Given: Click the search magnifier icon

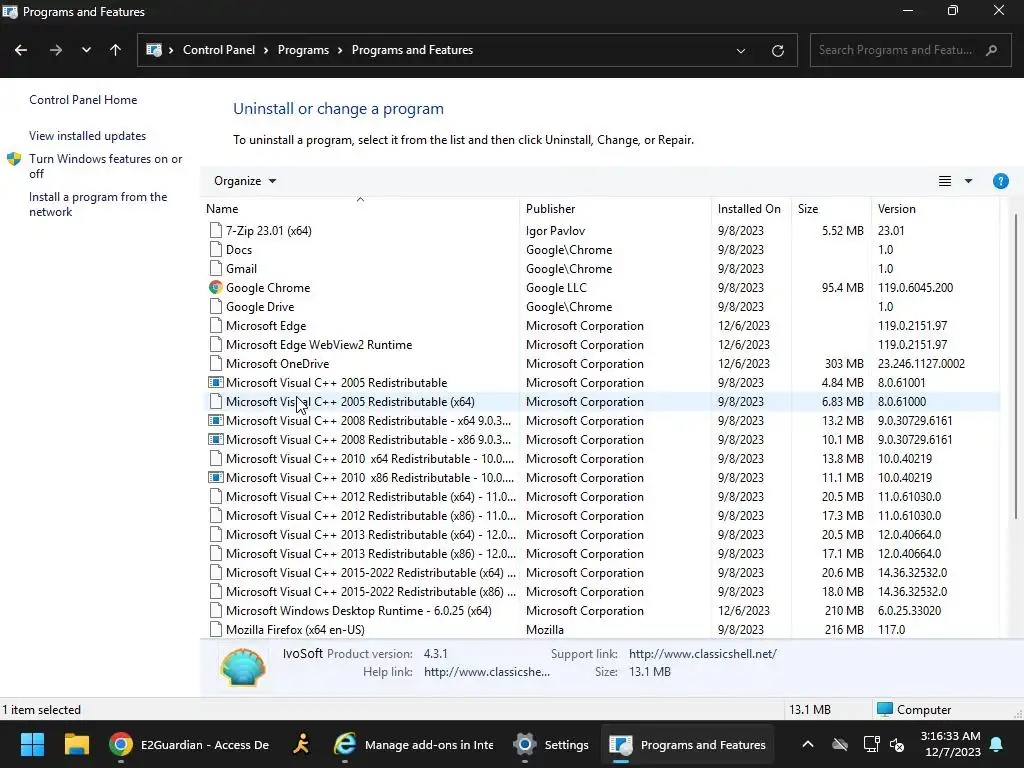Looking at the screenshot, I should [991, 50].
